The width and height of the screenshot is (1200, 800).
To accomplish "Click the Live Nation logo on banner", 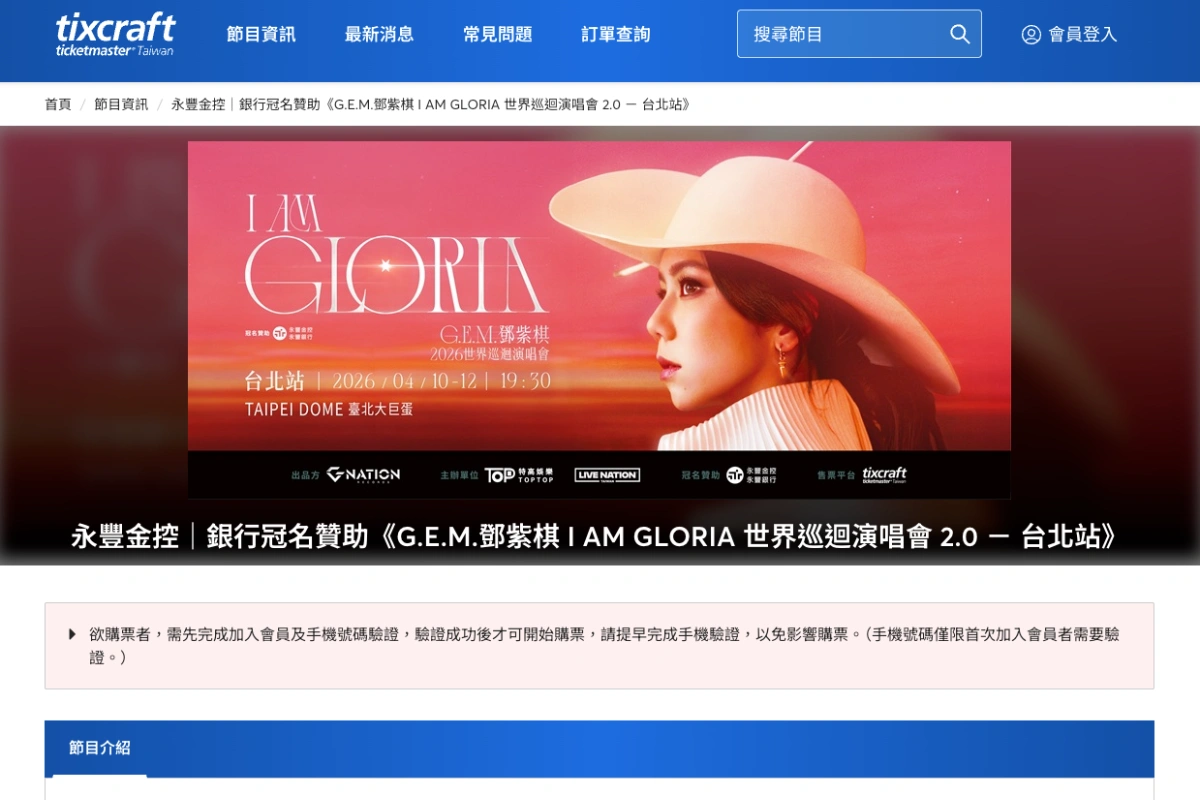I will [x=607, y=475].
